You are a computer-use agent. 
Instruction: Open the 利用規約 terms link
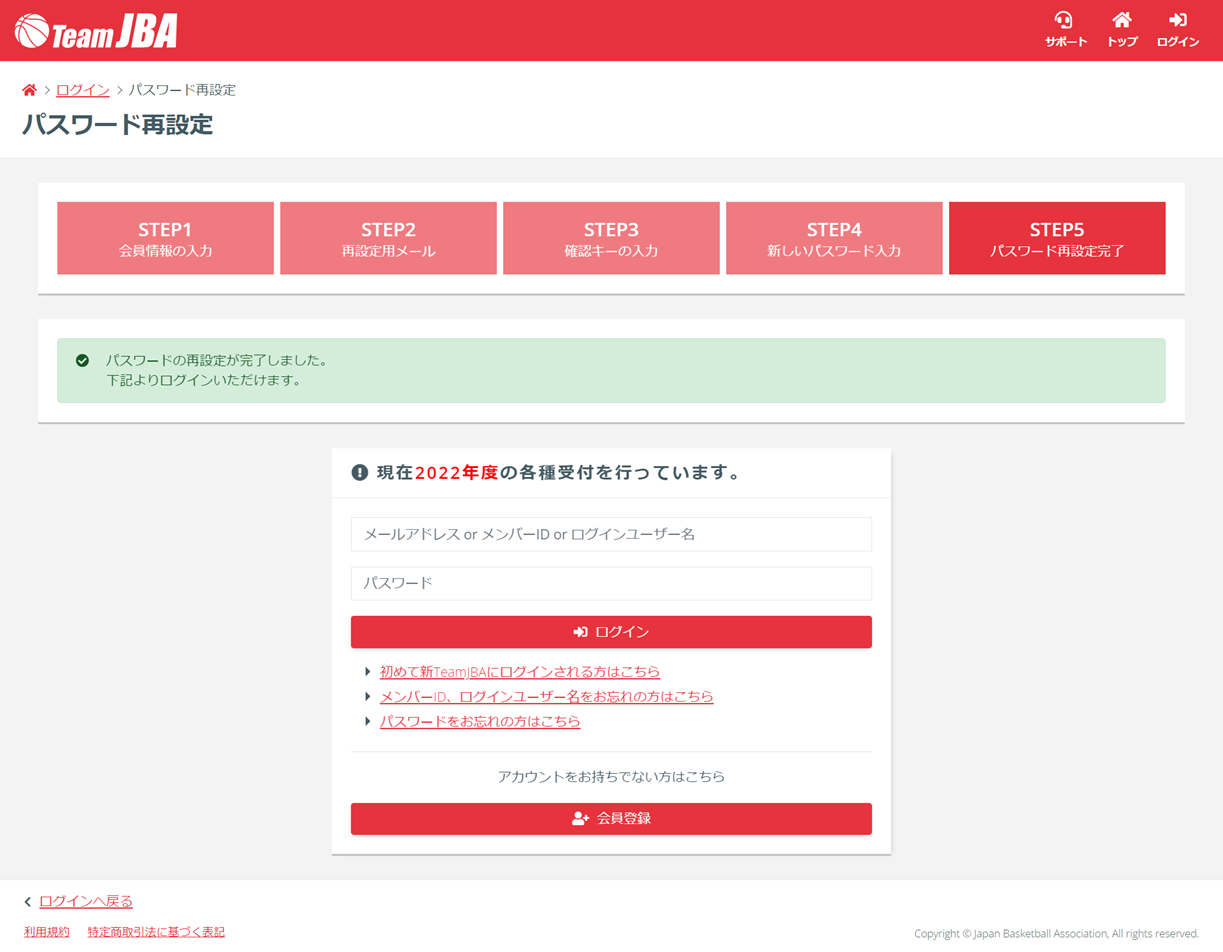[47, 932]
